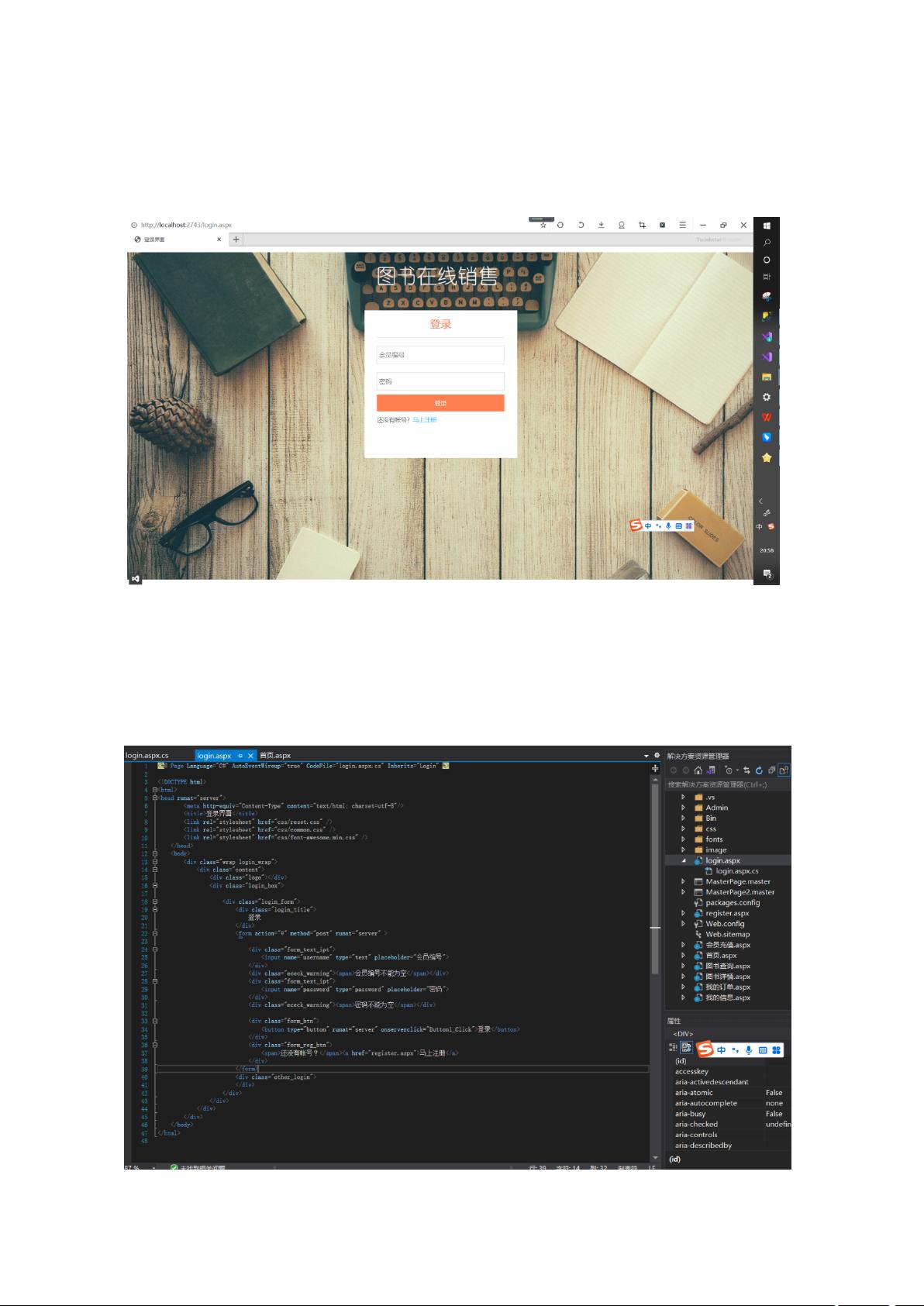Bookmark the page with the star icon

point(543,226)
